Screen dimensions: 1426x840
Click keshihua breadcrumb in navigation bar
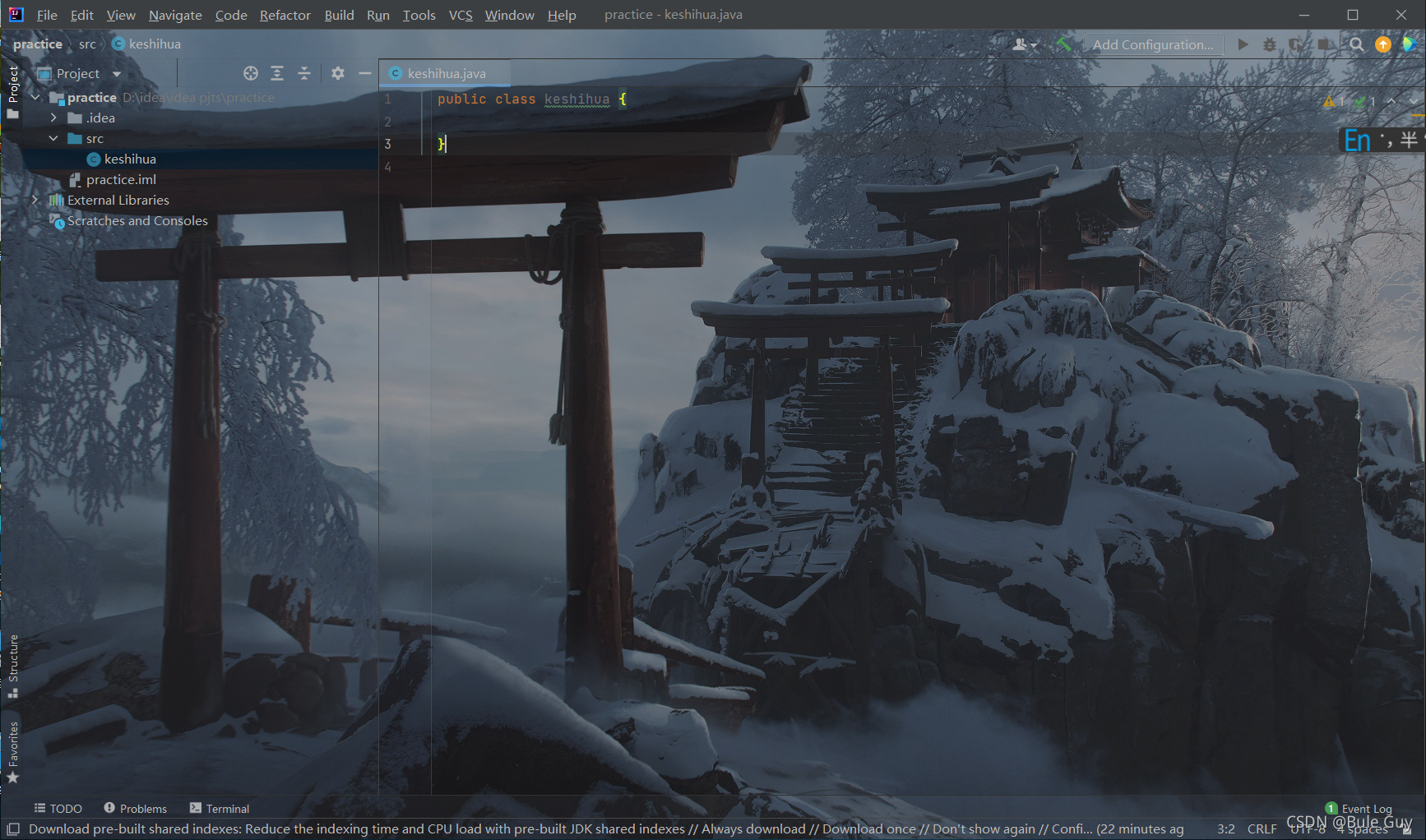(x=146, y=44)
